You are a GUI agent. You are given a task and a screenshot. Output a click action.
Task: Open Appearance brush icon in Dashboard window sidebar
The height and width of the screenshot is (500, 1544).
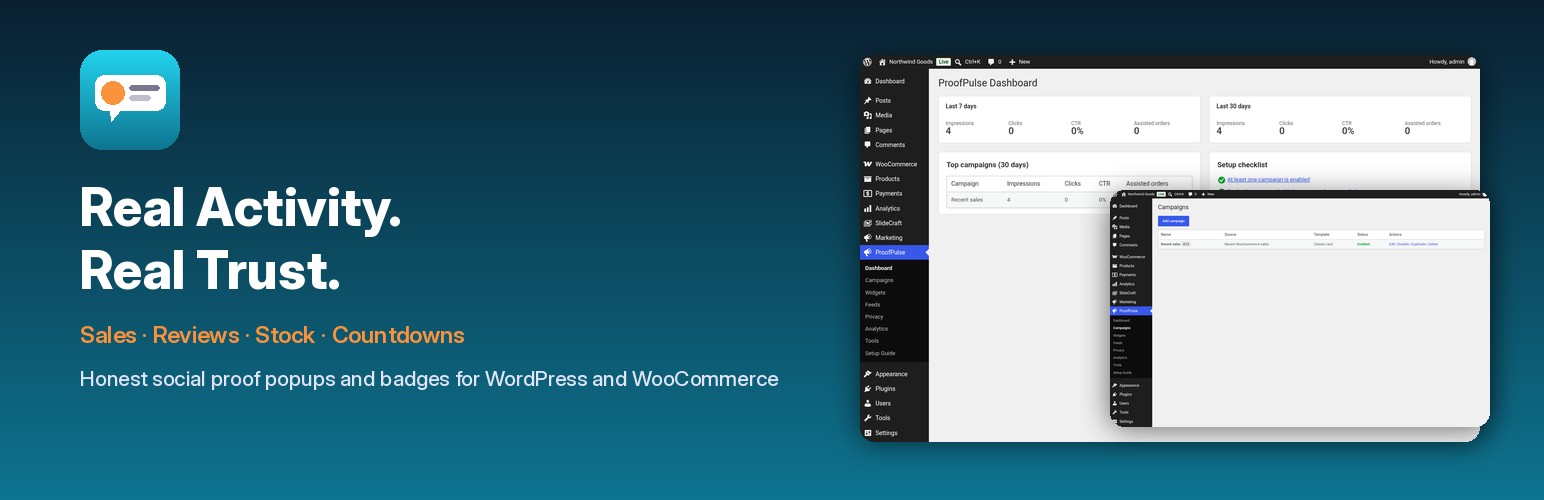point(867,374)
